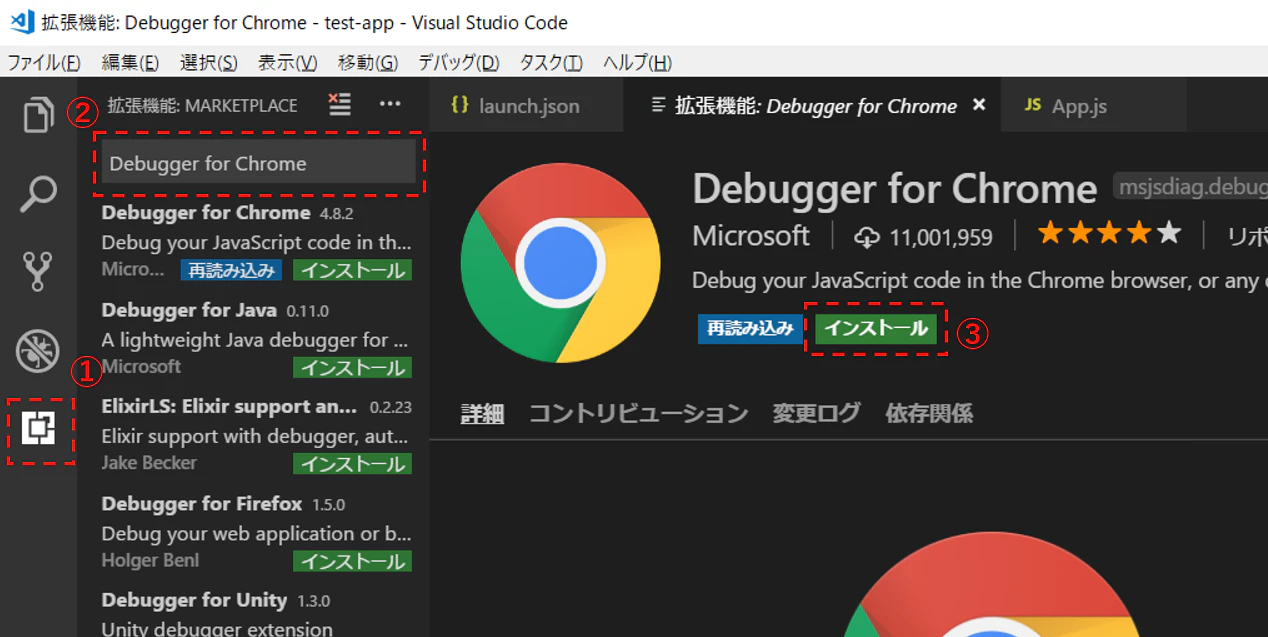Click the star rating of Debugger for Chrome
This screenshot has height=637, width=1268.
click(1109, 234)
